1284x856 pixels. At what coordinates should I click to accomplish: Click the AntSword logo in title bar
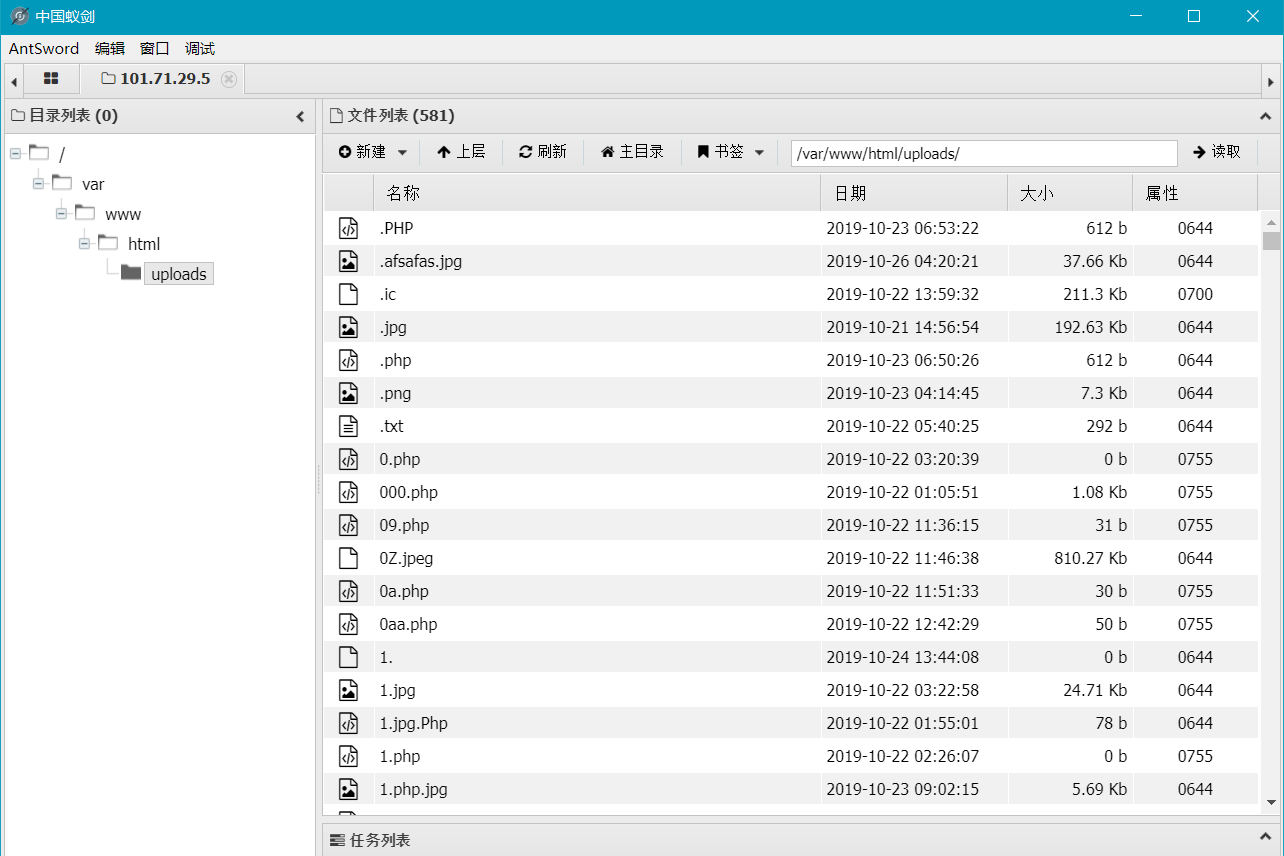19,16
